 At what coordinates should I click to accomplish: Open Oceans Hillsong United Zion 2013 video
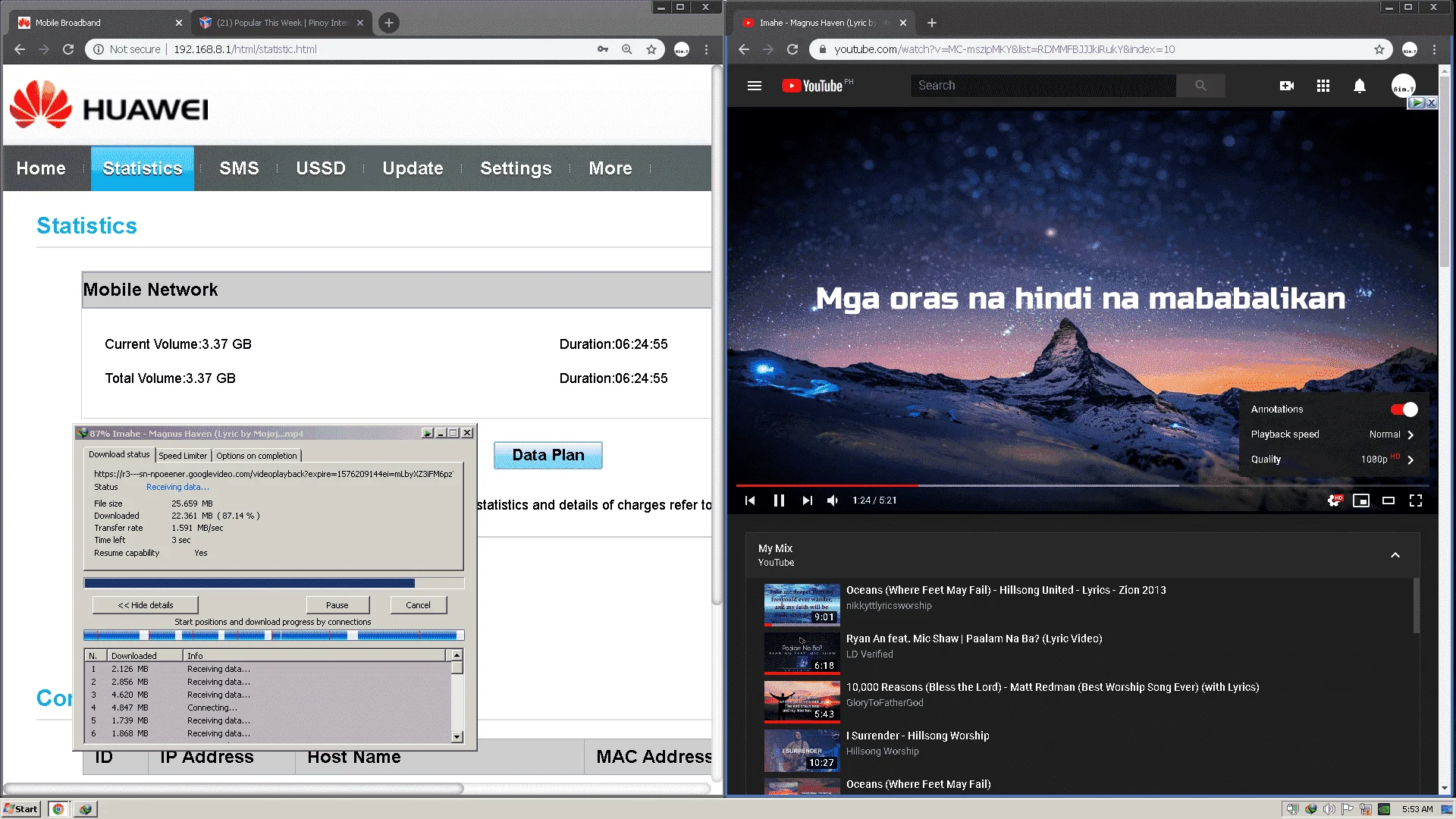coord(1006,590)
